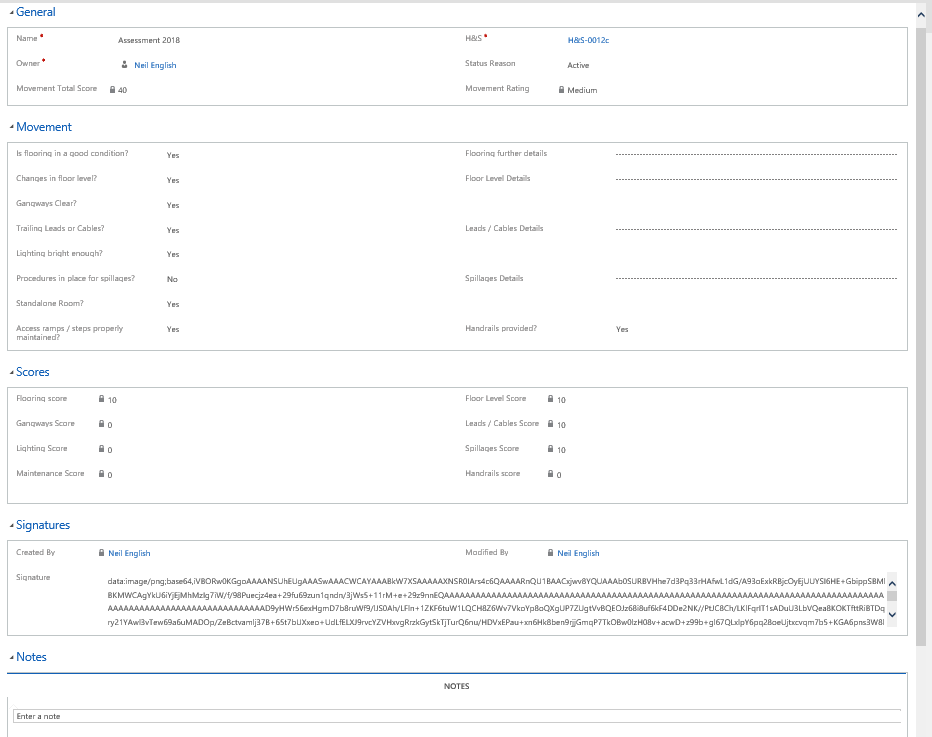This screenshot has width=932, height=737.
Task: Toggle 'Handrails provided?' Yes value
Action: pos(622,329)
